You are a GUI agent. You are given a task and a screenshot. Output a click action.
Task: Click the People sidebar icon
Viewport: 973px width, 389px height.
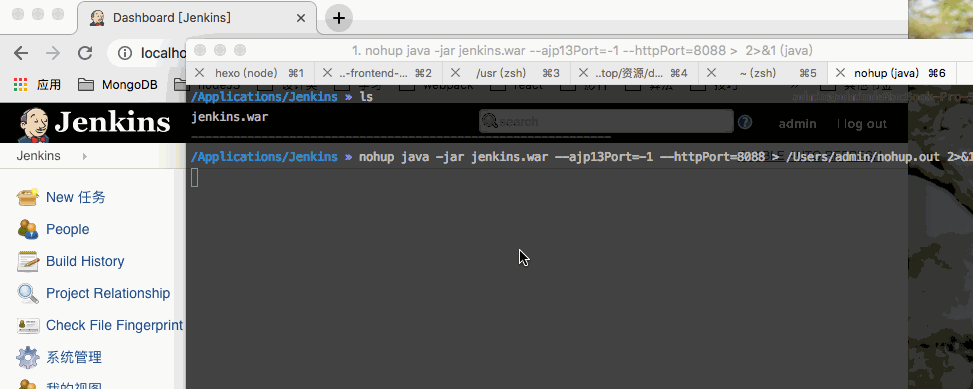click(x=28, y=230)
